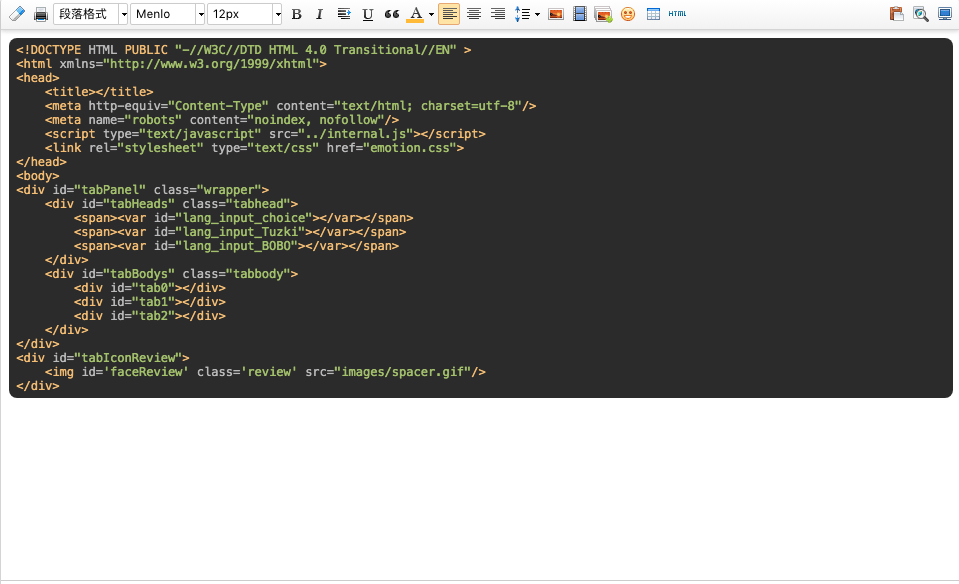Click the tab1 div line
This screenshot has height=584, width=959.
tap(150, 301)
